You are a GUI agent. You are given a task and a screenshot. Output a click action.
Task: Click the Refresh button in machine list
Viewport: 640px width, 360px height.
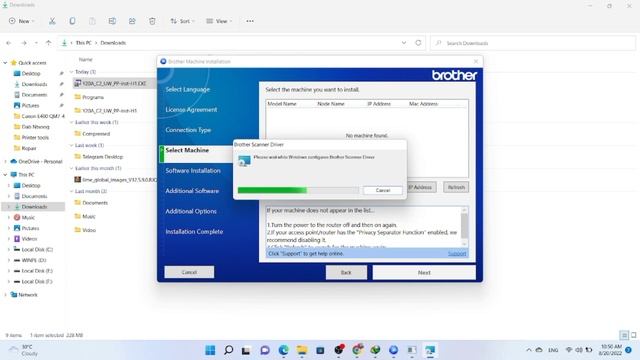pos(456,187)
